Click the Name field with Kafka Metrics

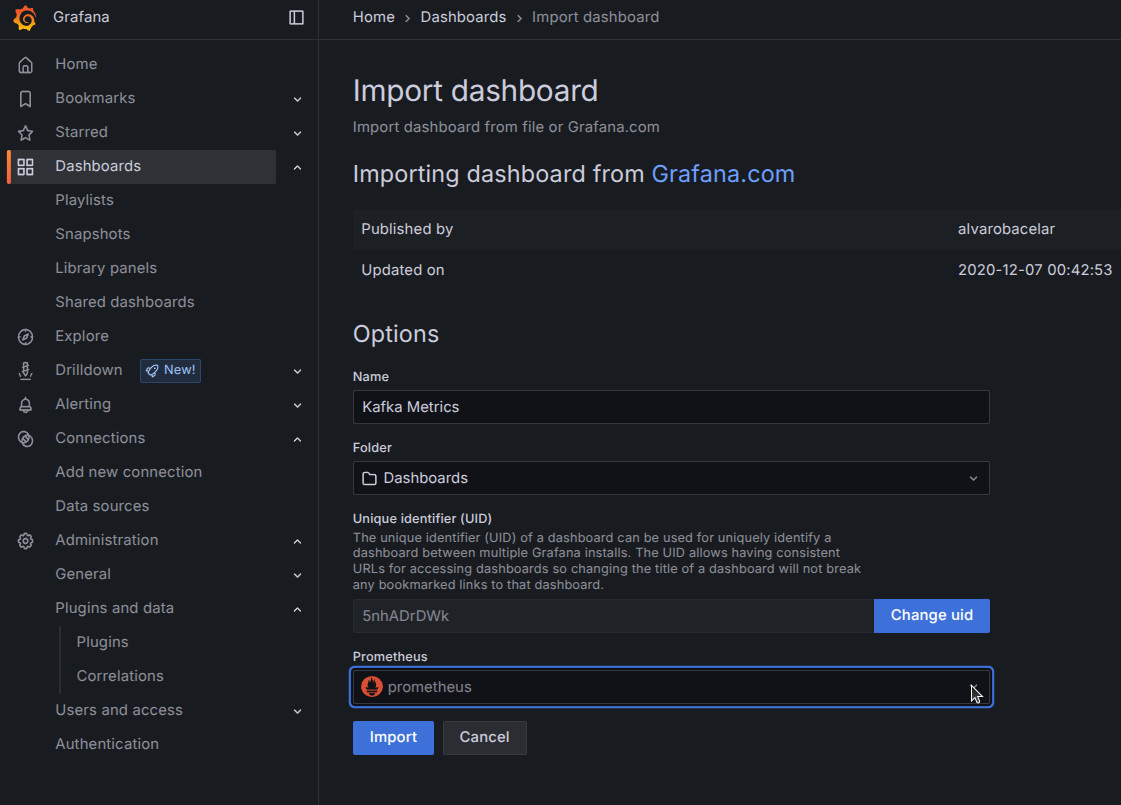coord(671,407)
